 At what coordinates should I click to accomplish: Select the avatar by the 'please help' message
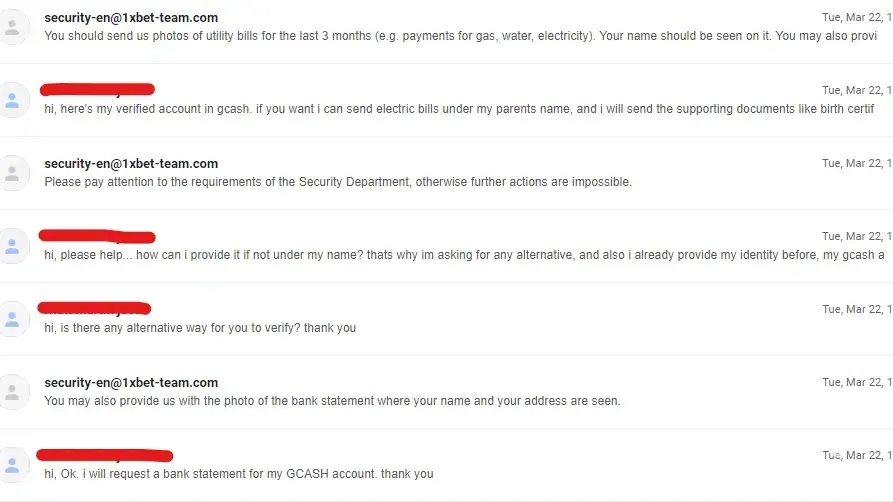click(12, 246)
